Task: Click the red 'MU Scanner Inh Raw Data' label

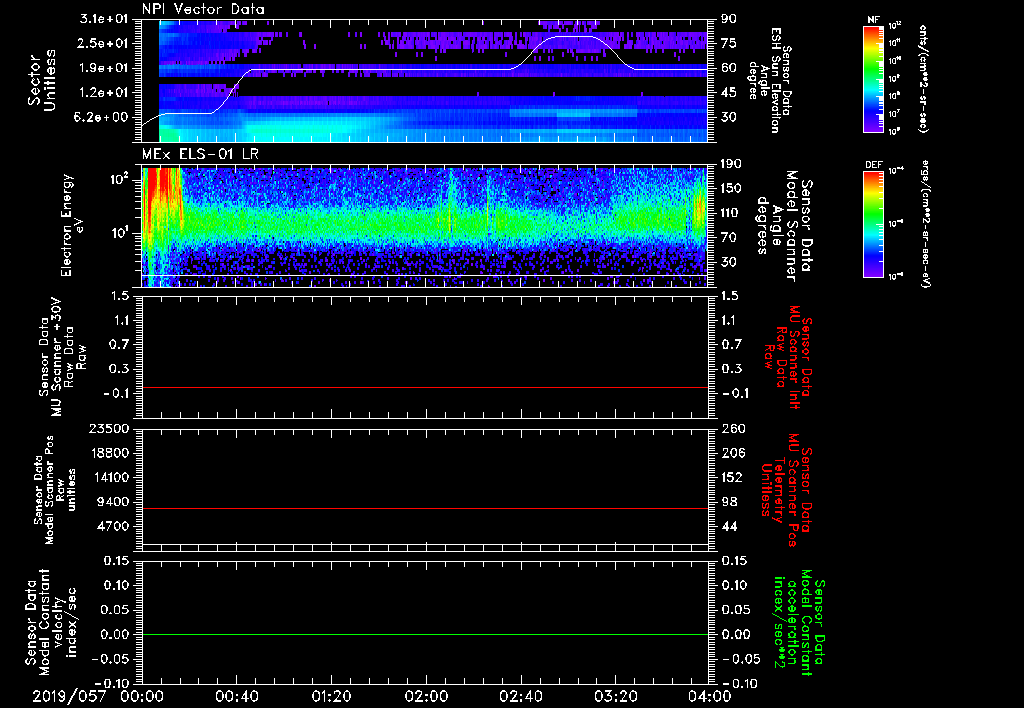Action: pyautogui.click(x=788, y=357)
